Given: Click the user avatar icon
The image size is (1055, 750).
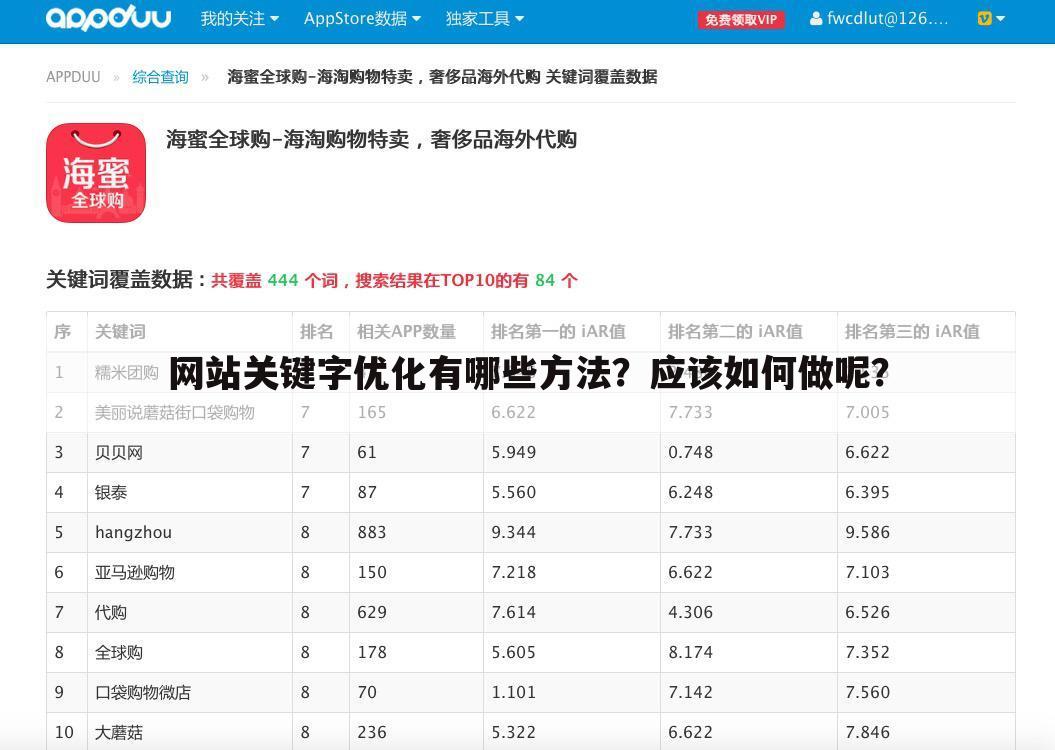Looking at the screenshot, I should (815, 19).
